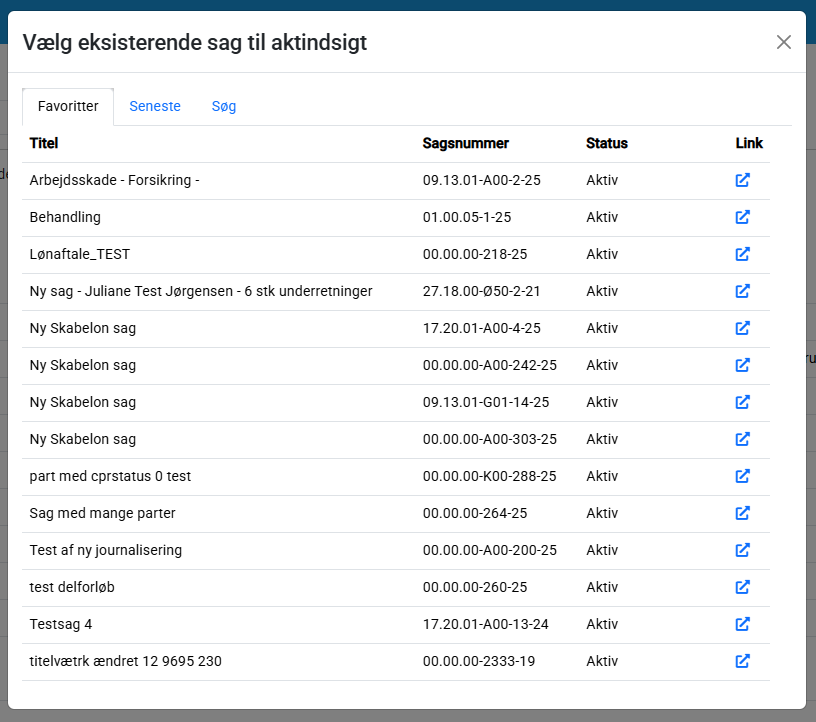The image size is (816, 722).
Task: Switch to the Søg tab
Action: point(224,106)
